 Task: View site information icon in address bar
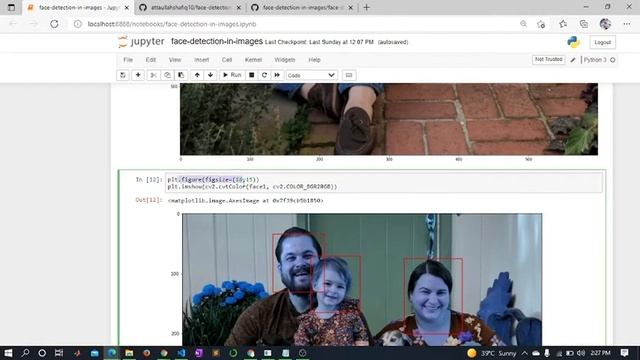(x=78, y=24)
